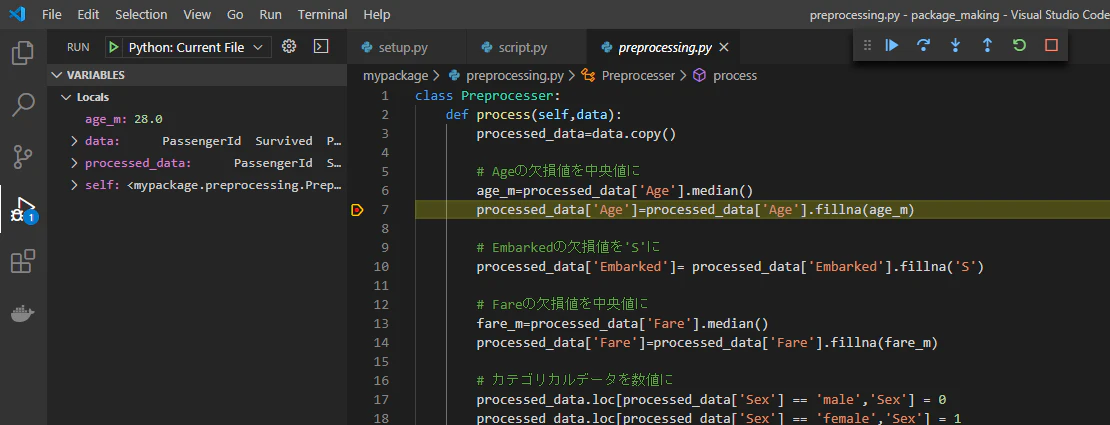Open the Edit menu
The image size is (1110, 425).
pyautogui.click(x=88, y=14)
